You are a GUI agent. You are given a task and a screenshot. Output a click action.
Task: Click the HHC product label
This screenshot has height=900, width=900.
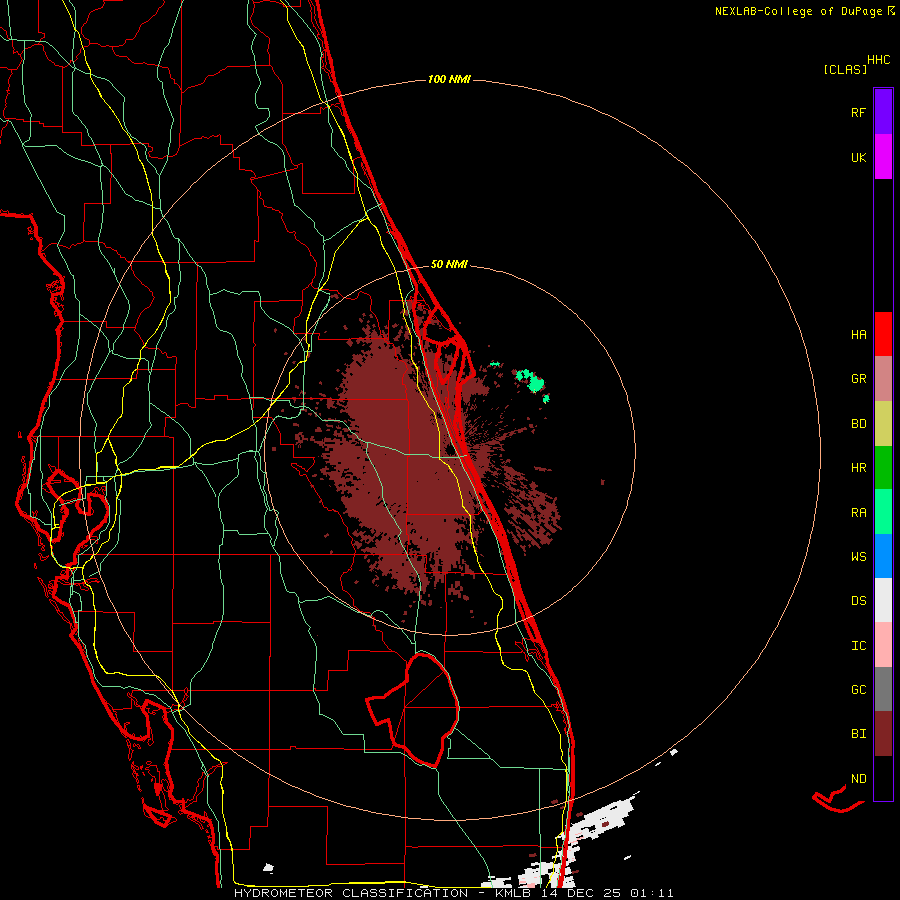pyautogui.click(x=878, y=60)
